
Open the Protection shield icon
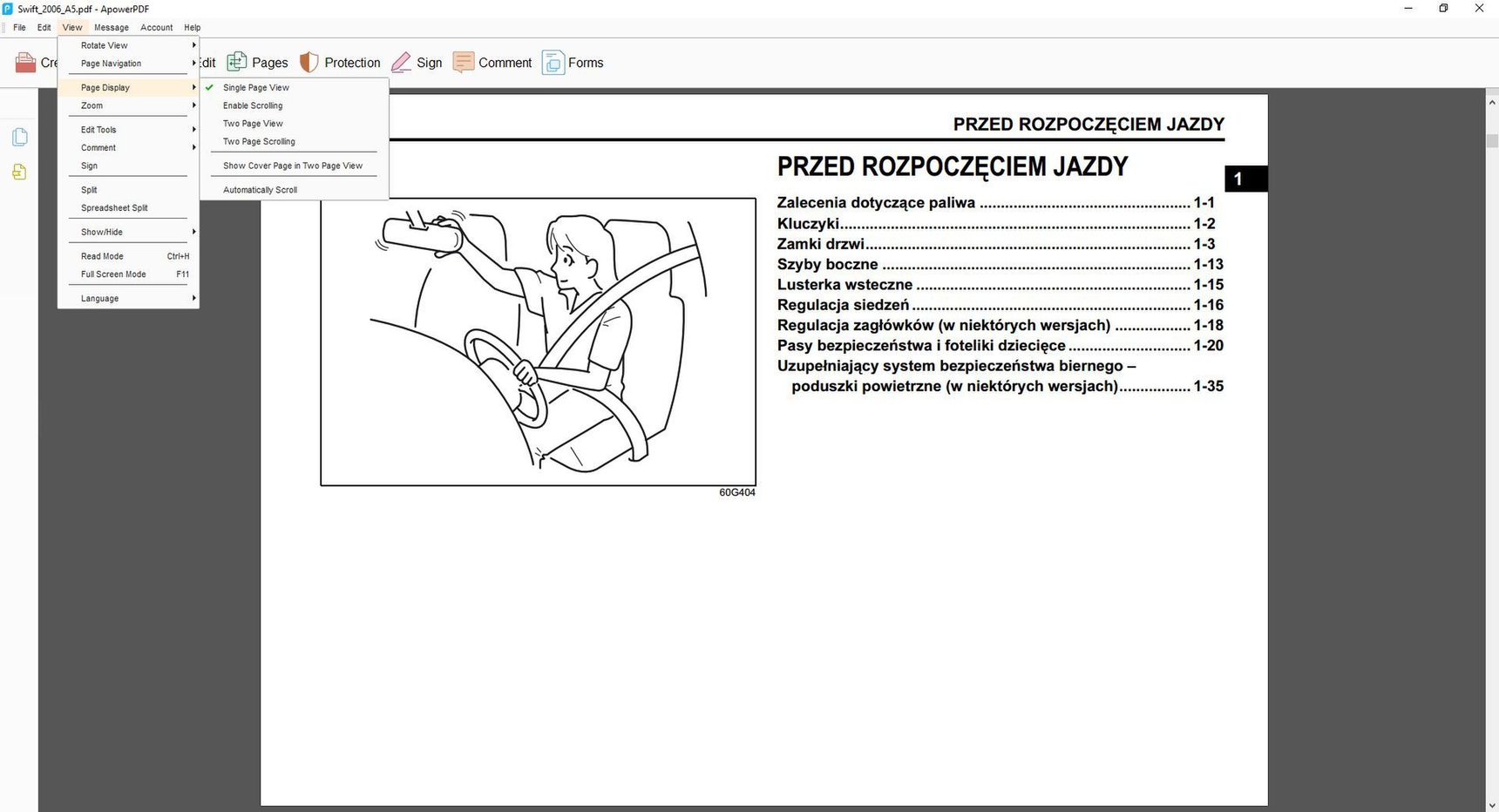309,62
